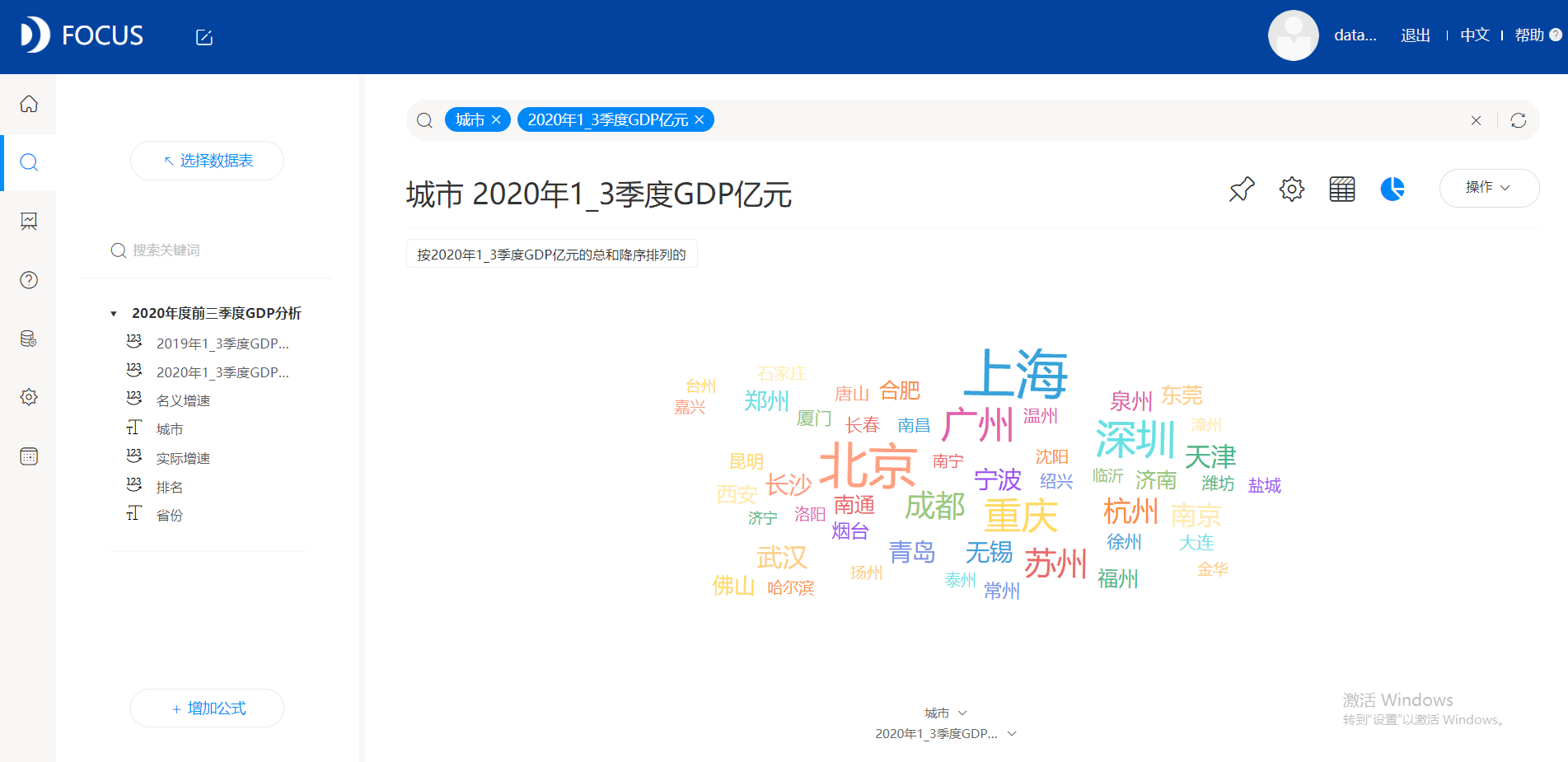1568x762 pixels.
Task: Open the 帮助 link in header
Action: pos(1529,35)
